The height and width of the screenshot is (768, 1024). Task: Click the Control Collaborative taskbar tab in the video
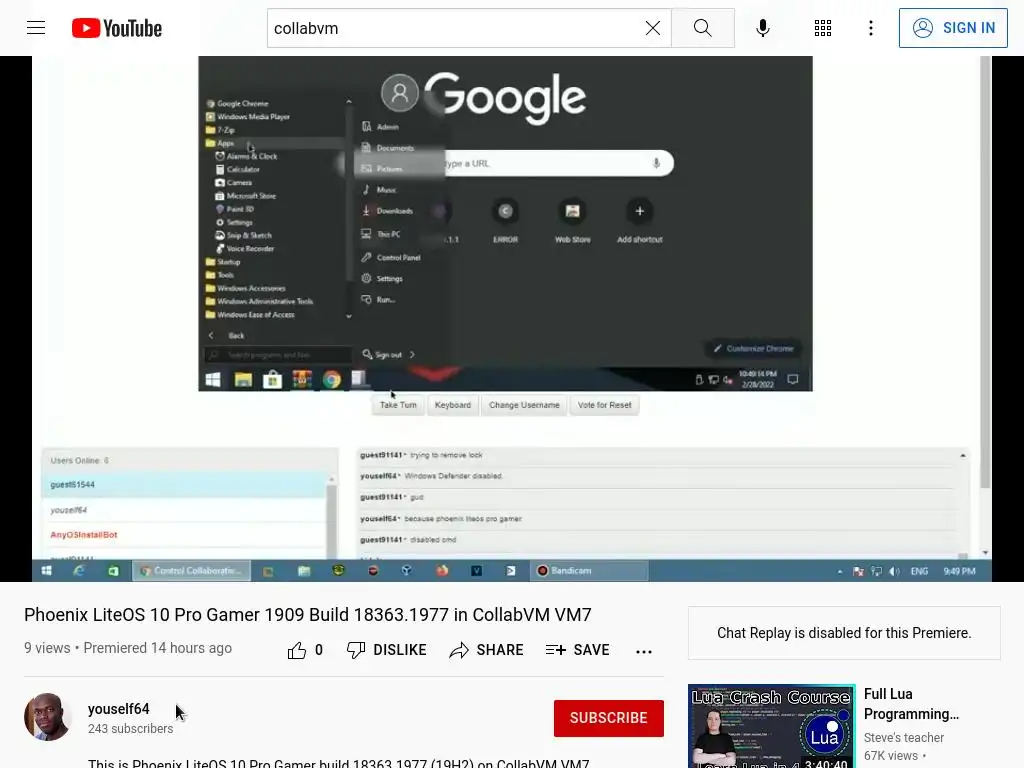point(191,571)
